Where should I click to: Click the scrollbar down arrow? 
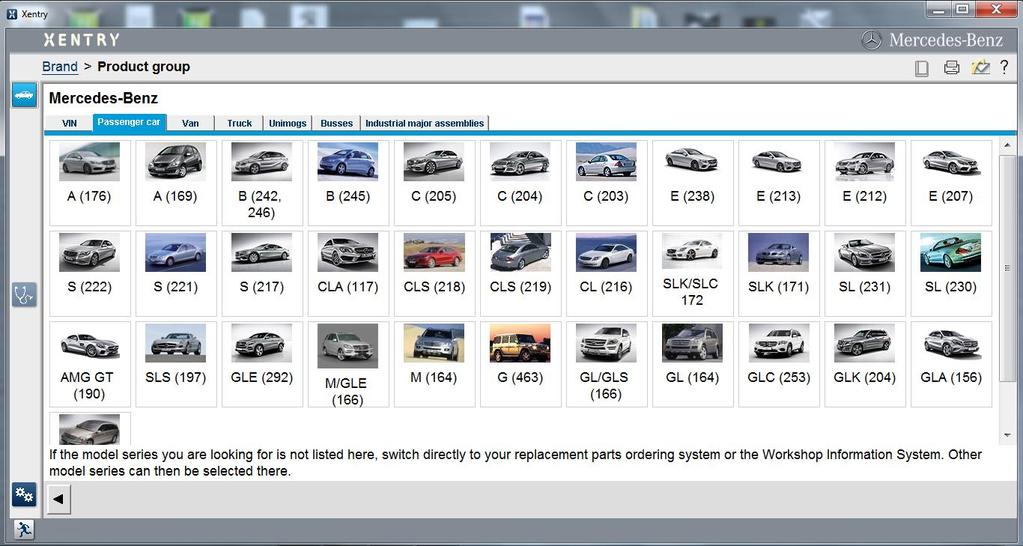[x=1007, y=435]
